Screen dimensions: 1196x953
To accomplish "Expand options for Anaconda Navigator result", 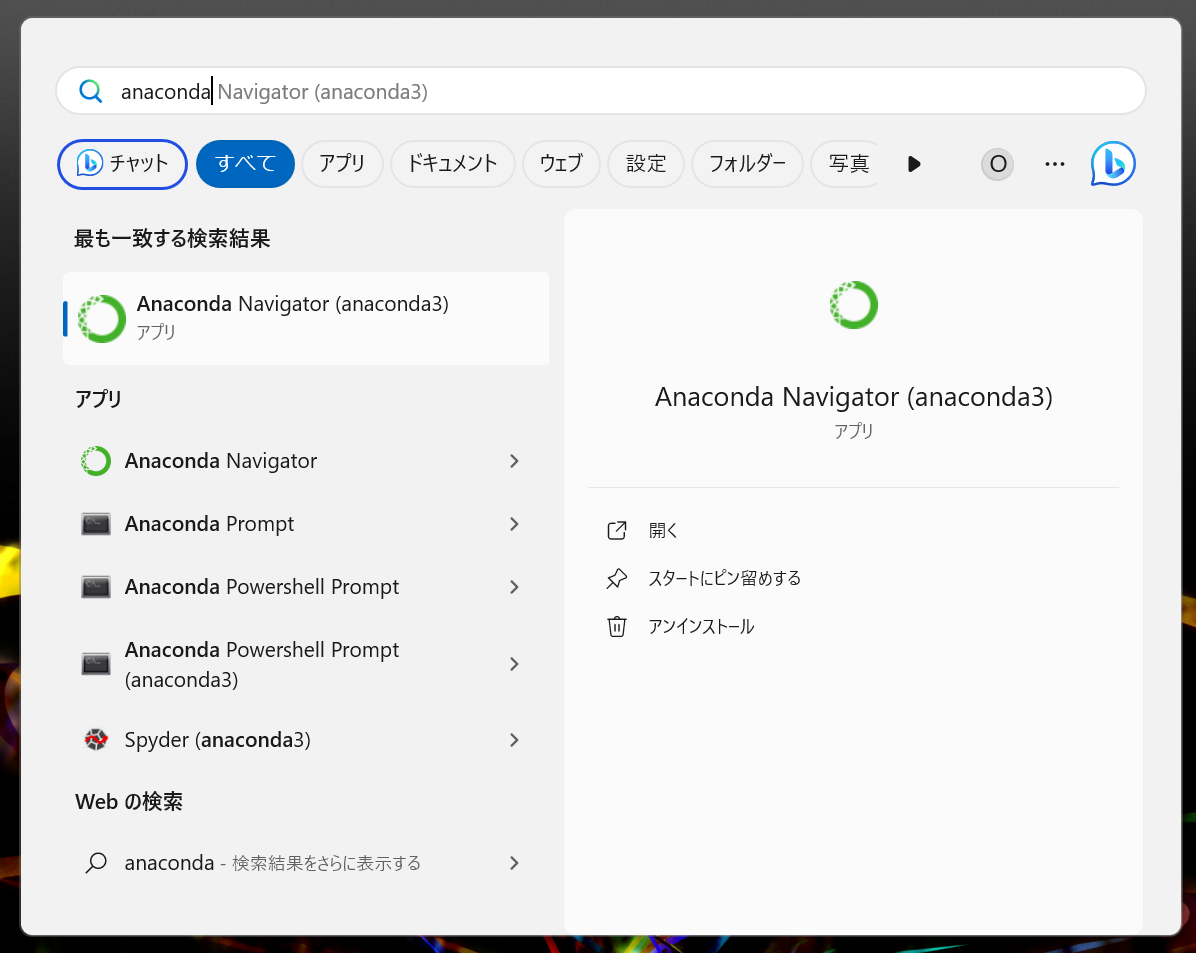I will (513, 461).
